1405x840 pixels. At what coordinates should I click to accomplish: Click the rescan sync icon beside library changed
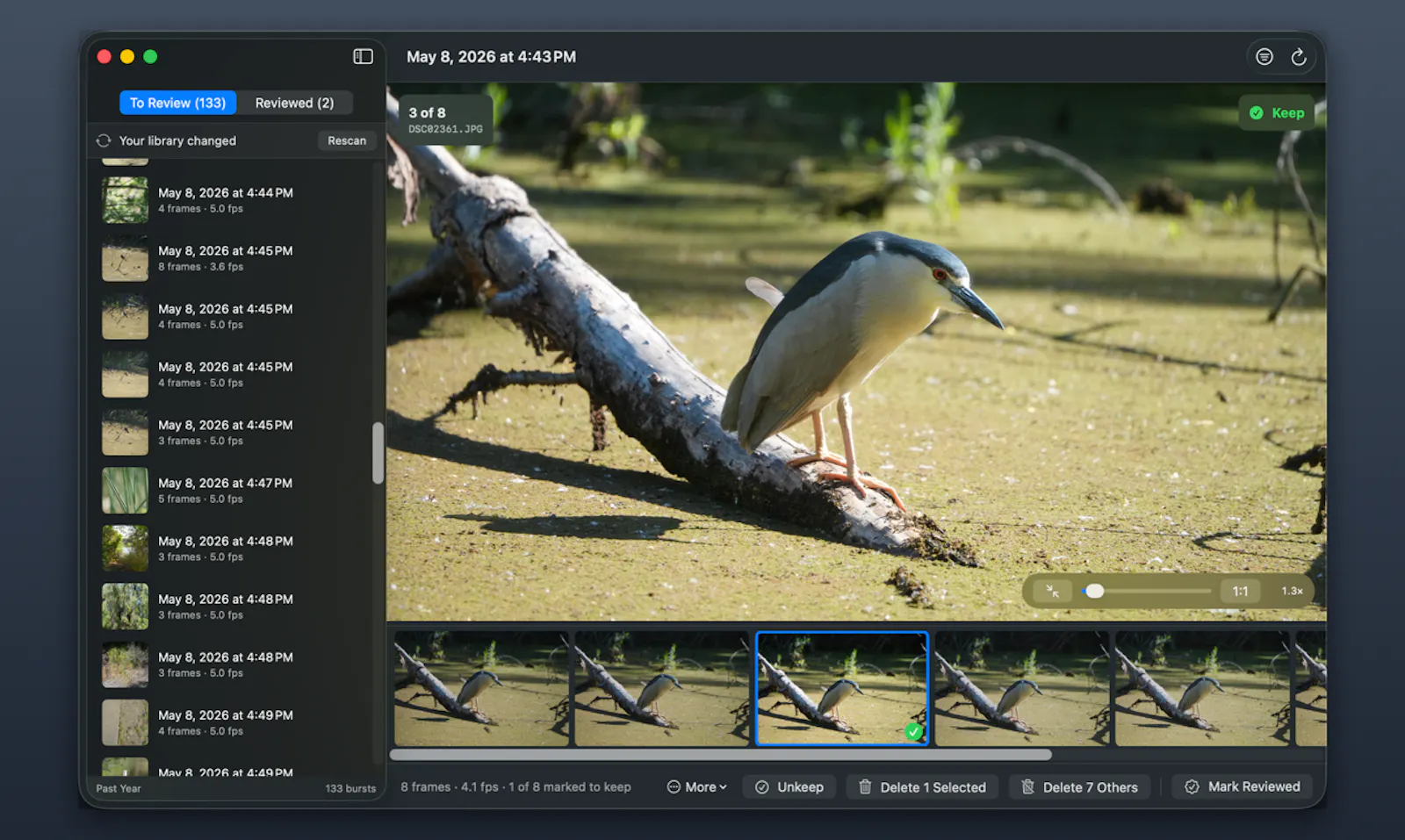click(104, 140)
